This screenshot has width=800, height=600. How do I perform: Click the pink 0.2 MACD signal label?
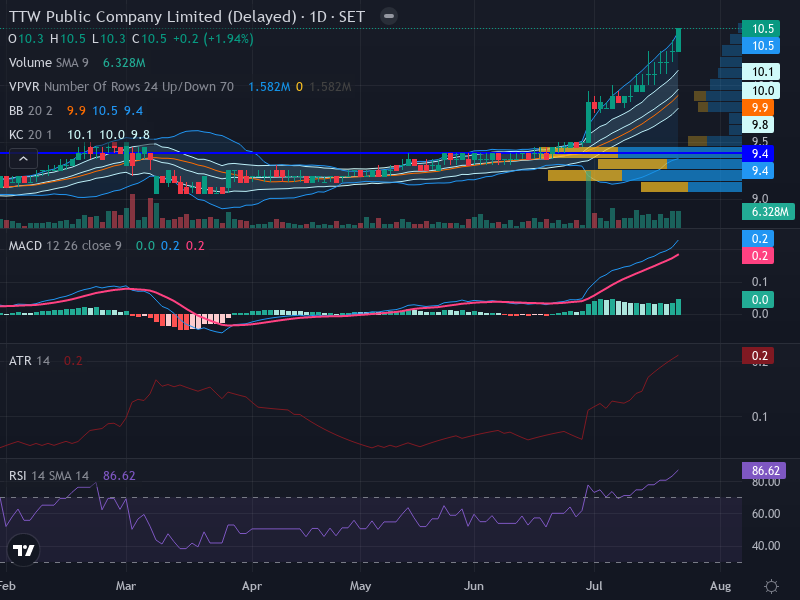[x=758, y=256]
